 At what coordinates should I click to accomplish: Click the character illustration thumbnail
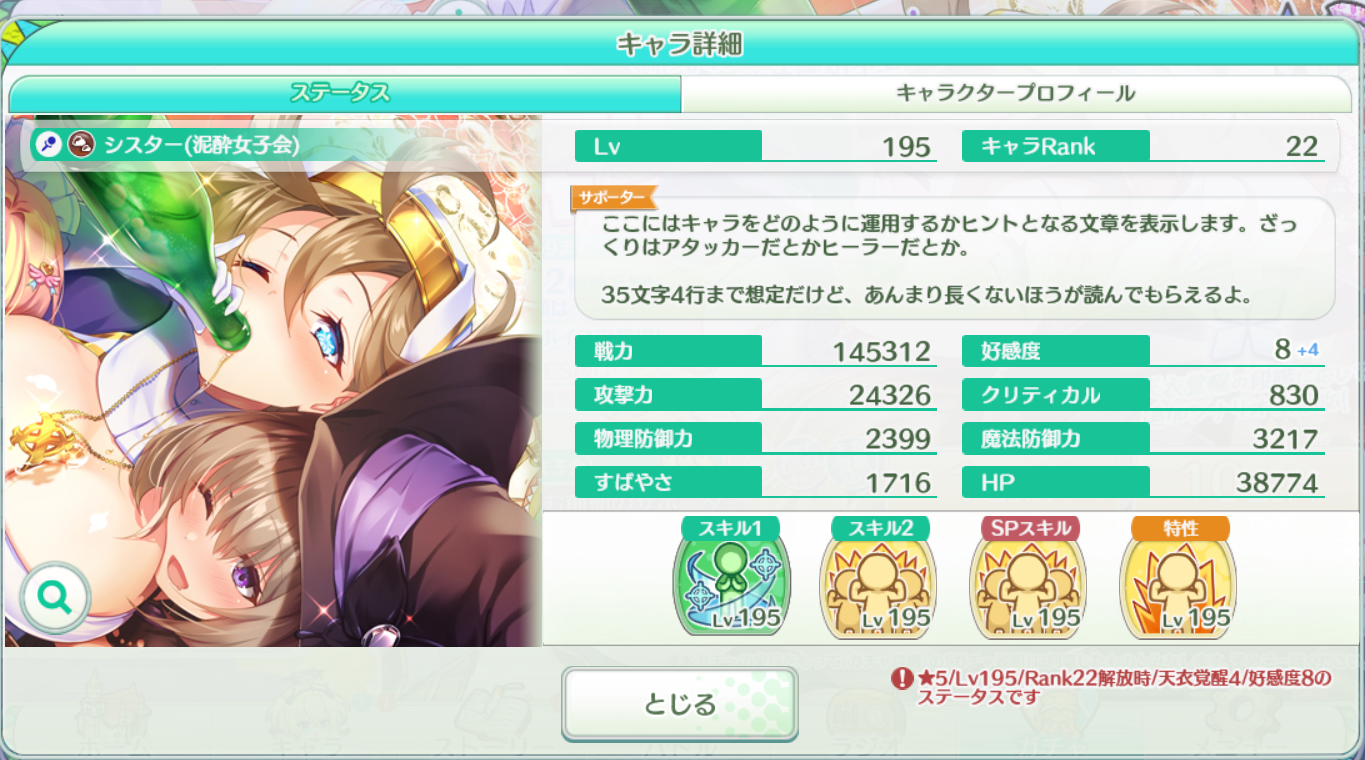pyautogui.click(x=273, y=382)
